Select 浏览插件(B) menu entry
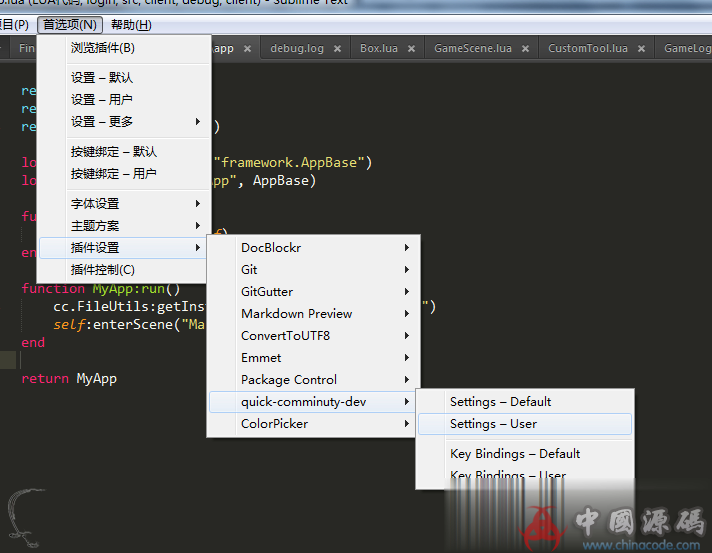 tap(124, 48)
